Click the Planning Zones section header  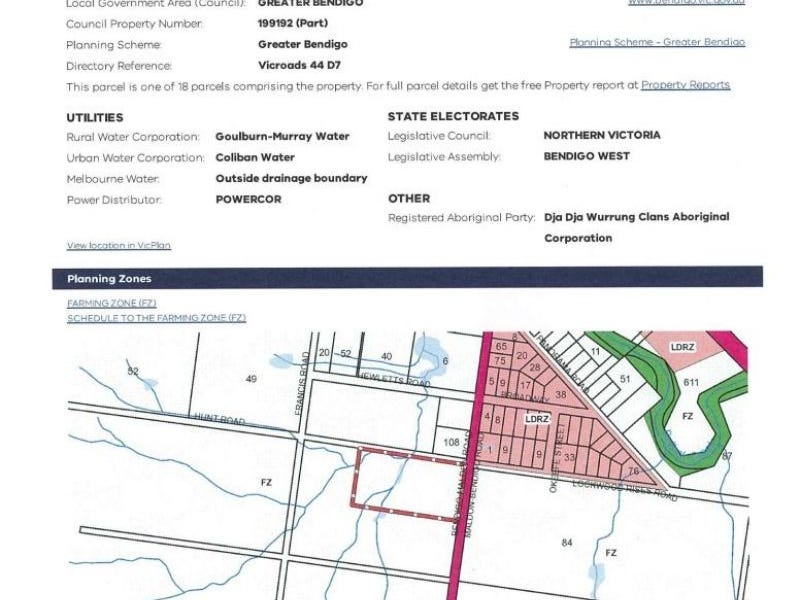pyautogui.click(x=407, y=279)
